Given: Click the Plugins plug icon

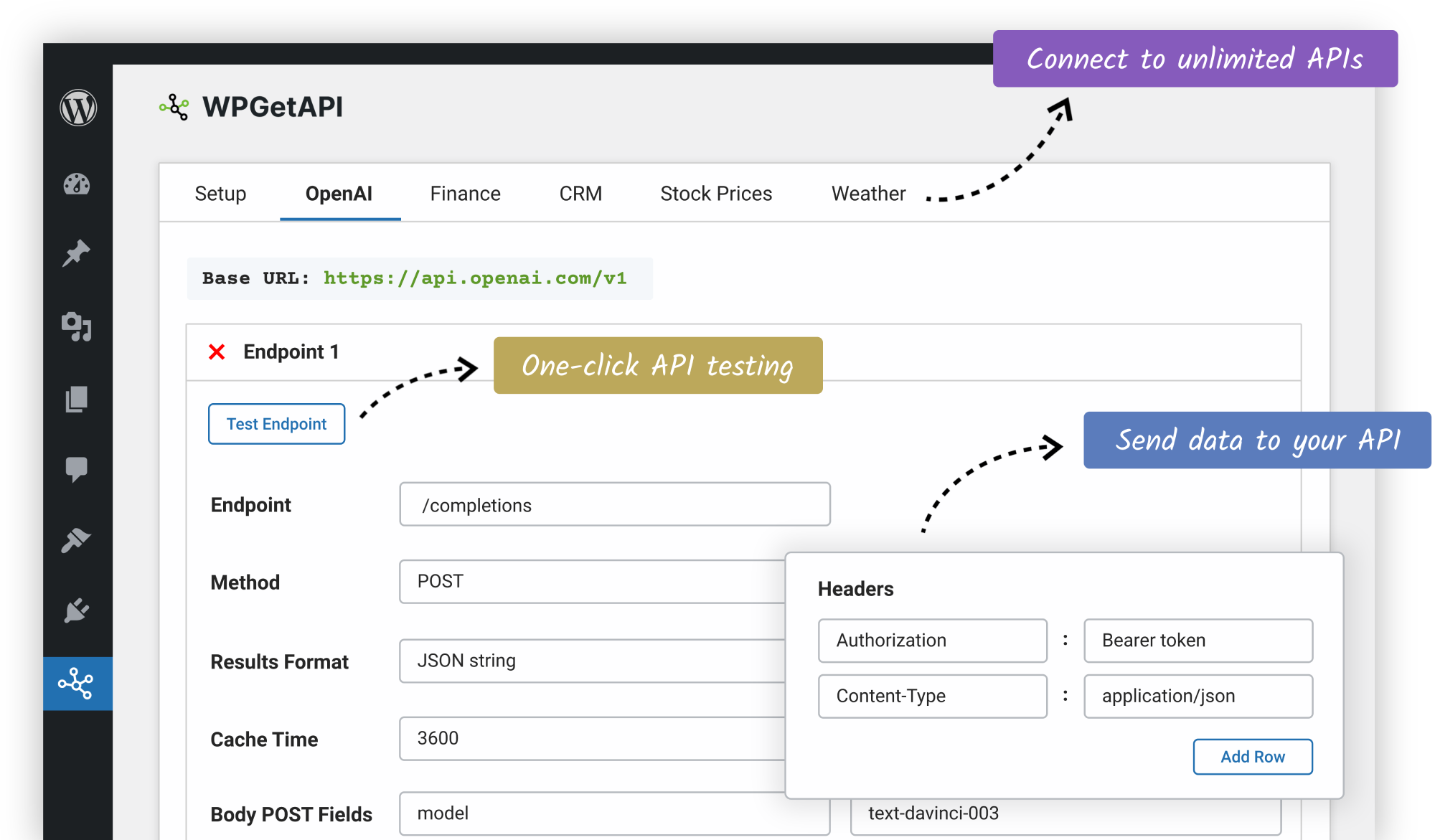Looking at the screenshot, I should (77, 611).
